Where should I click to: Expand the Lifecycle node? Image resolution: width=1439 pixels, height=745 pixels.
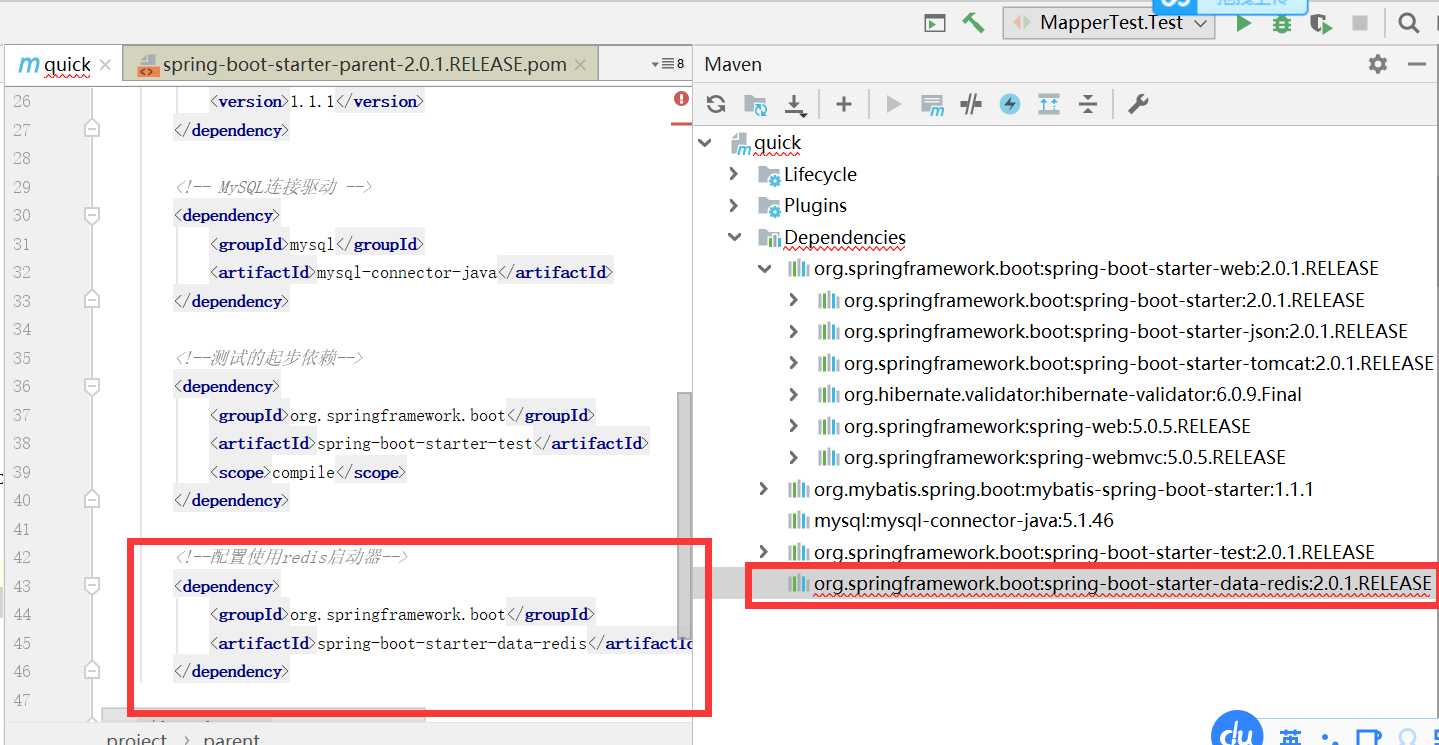[x=735, y=174]
